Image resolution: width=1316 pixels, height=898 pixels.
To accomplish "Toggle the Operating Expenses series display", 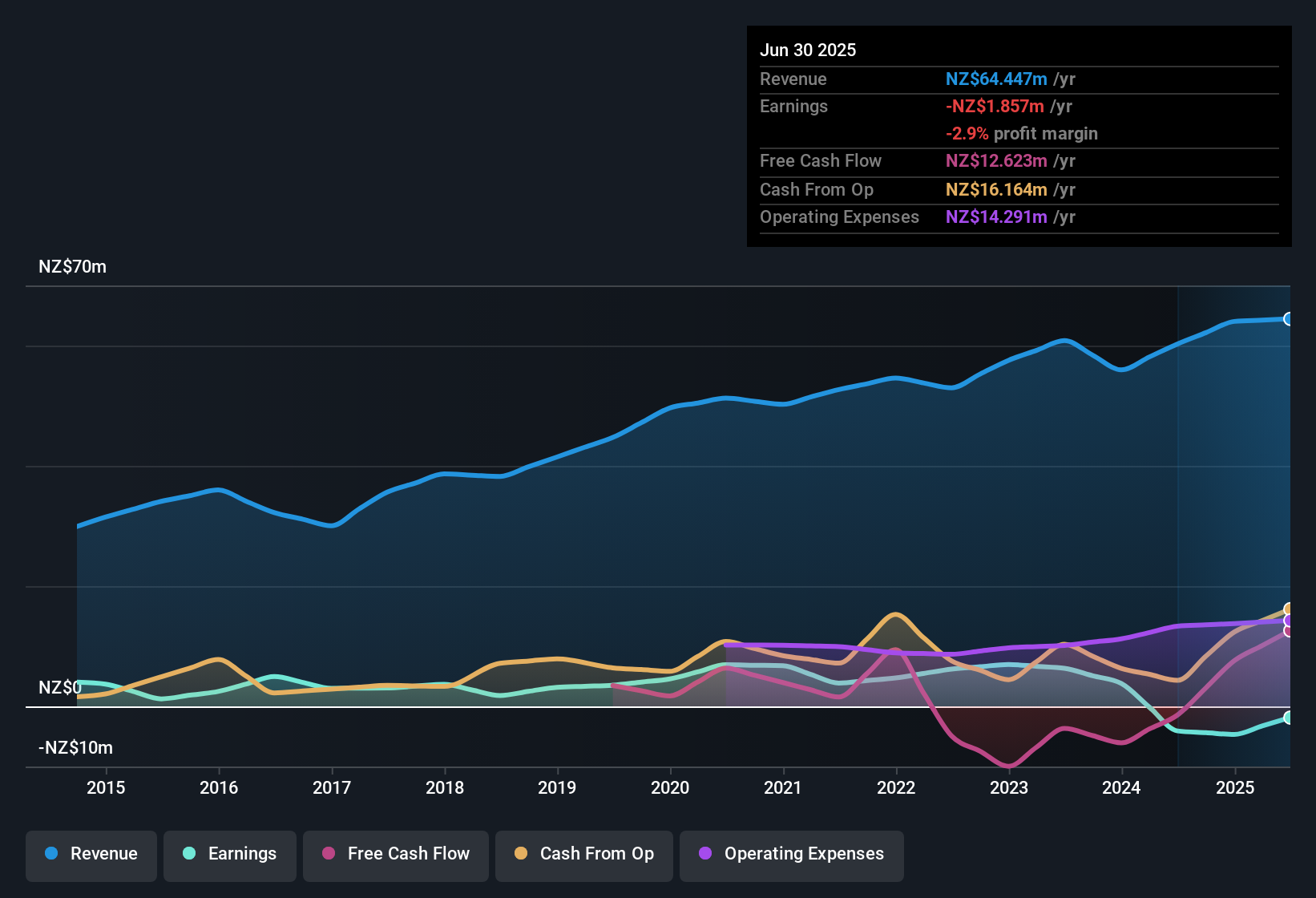I will [x=791, y=855].
